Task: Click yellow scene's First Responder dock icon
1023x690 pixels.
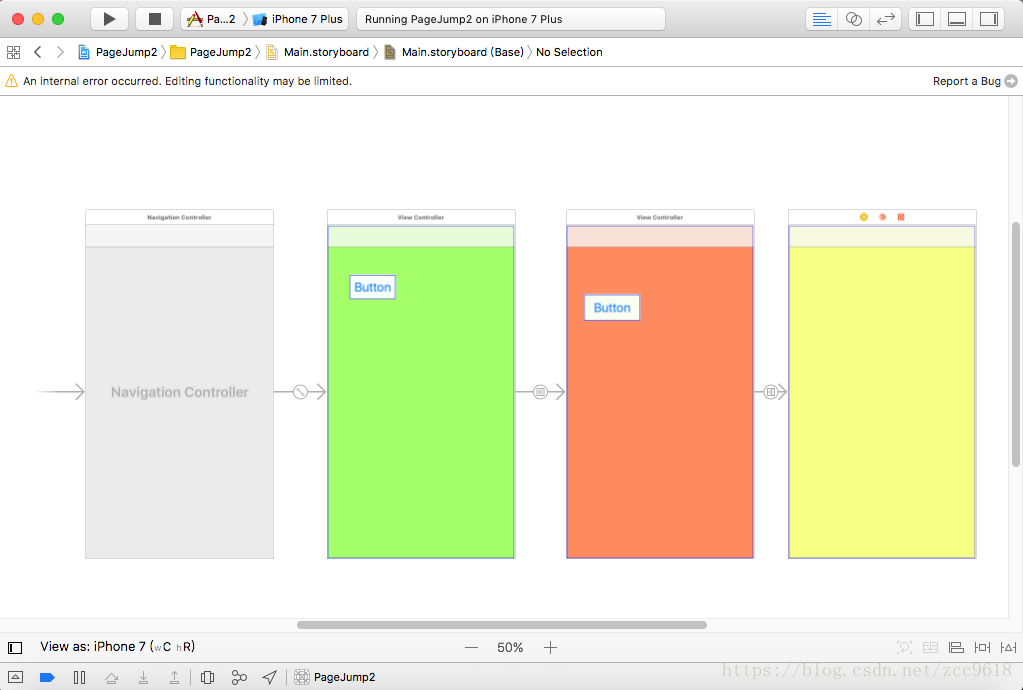Action: click(882, 217)
